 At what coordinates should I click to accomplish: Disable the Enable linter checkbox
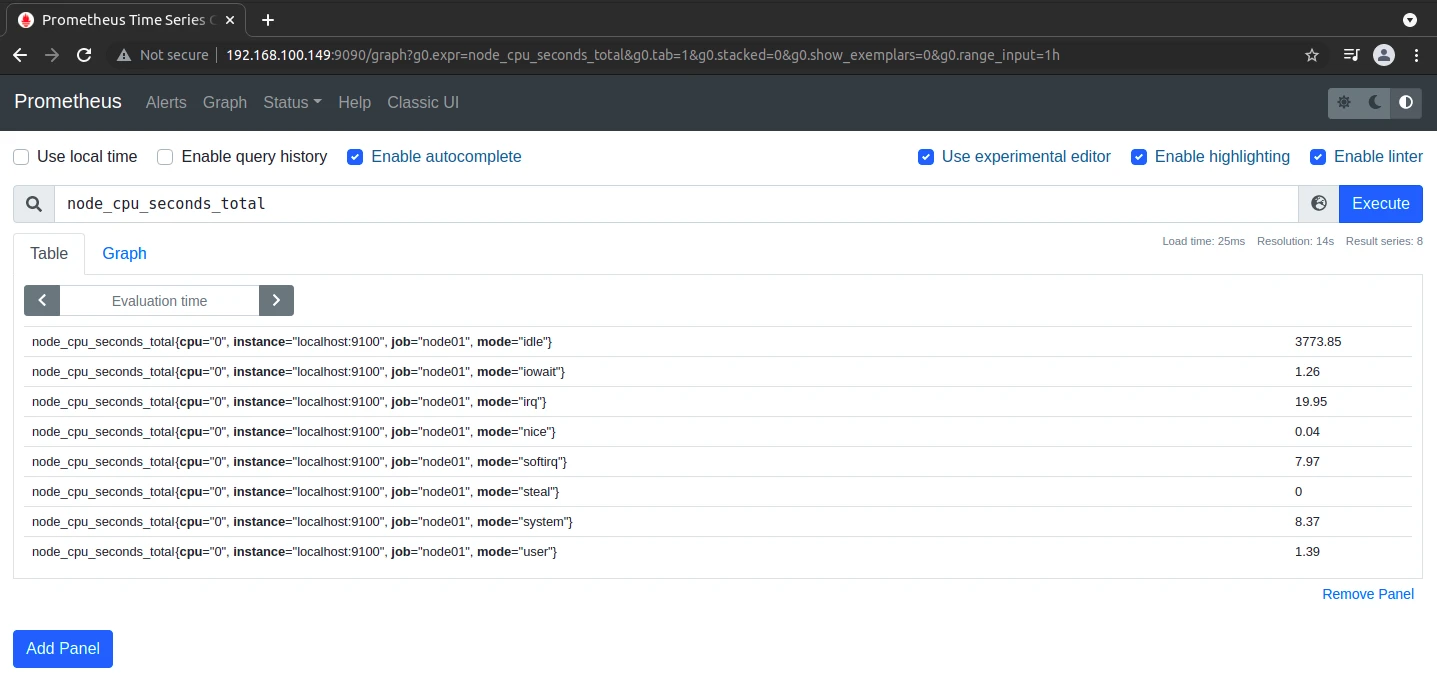coord(1318,156)
